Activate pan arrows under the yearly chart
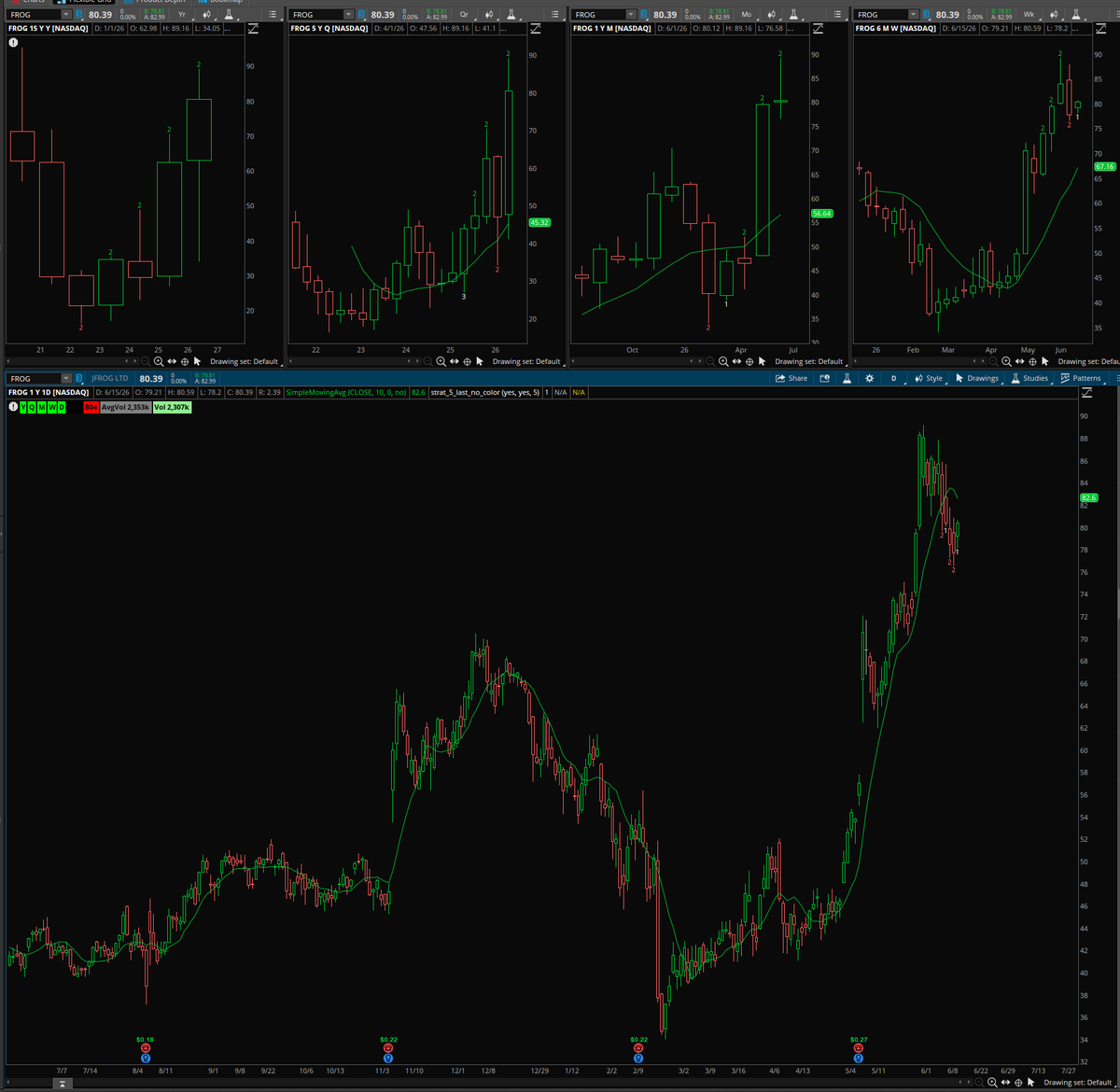This screenshot has height=1092, width=1120. pos(172,361)
